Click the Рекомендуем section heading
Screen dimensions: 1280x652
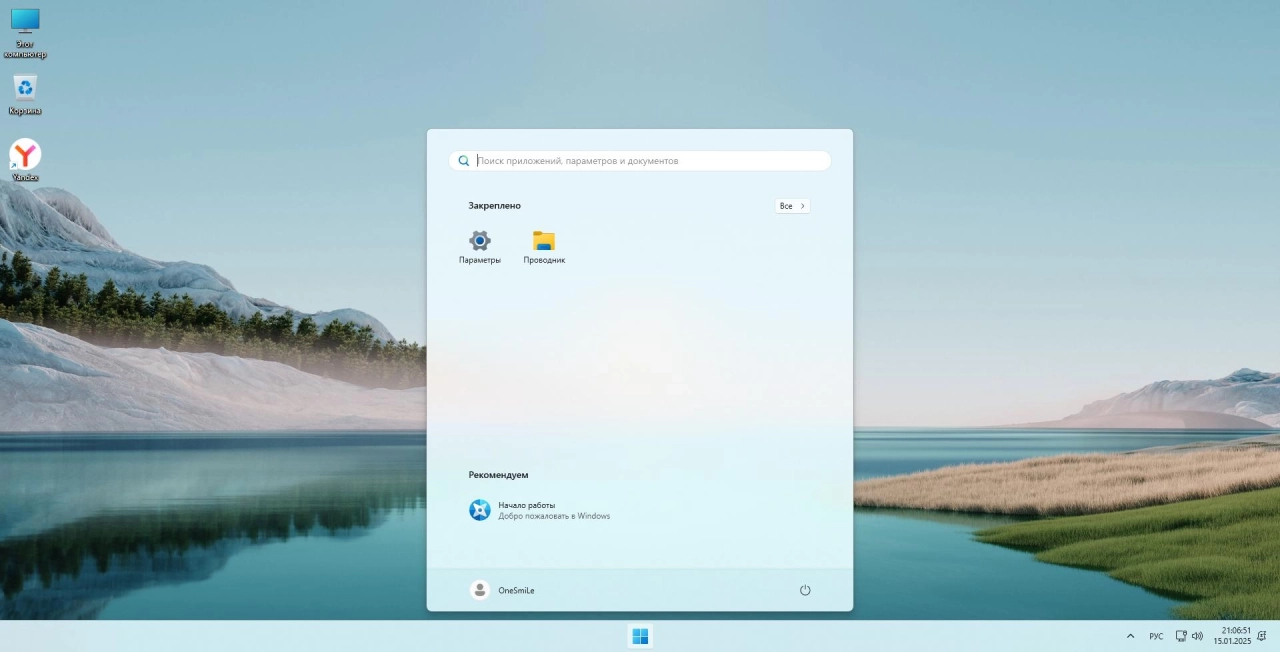[498, 475]
